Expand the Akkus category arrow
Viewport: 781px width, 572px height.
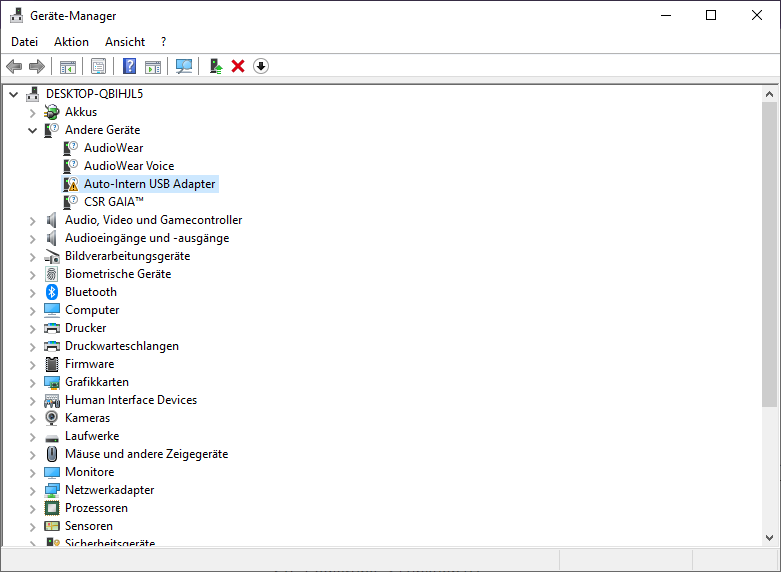(33, 112)
